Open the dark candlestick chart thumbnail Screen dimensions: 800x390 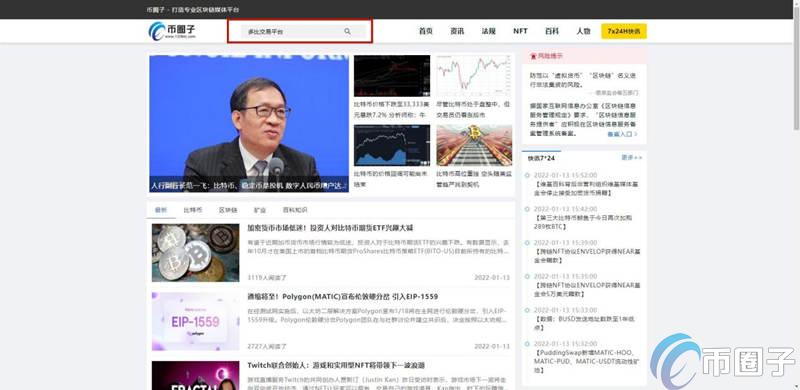pos(392,76)
